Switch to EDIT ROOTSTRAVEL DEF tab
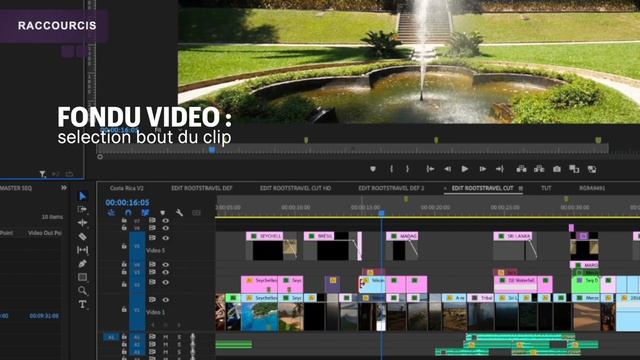The image size is (640, 360). tap(202, 188)
